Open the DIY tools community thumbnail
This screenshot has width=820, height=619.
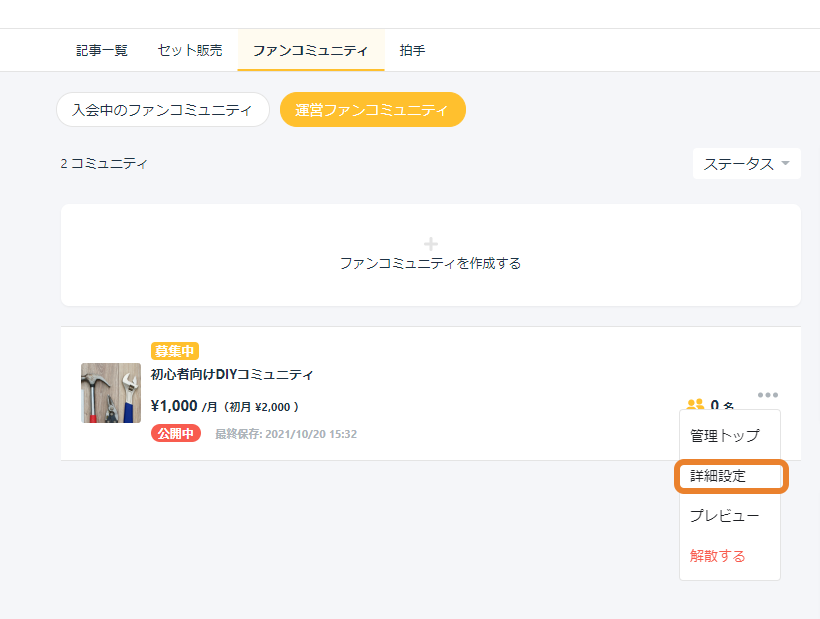[x=111, y=393]
